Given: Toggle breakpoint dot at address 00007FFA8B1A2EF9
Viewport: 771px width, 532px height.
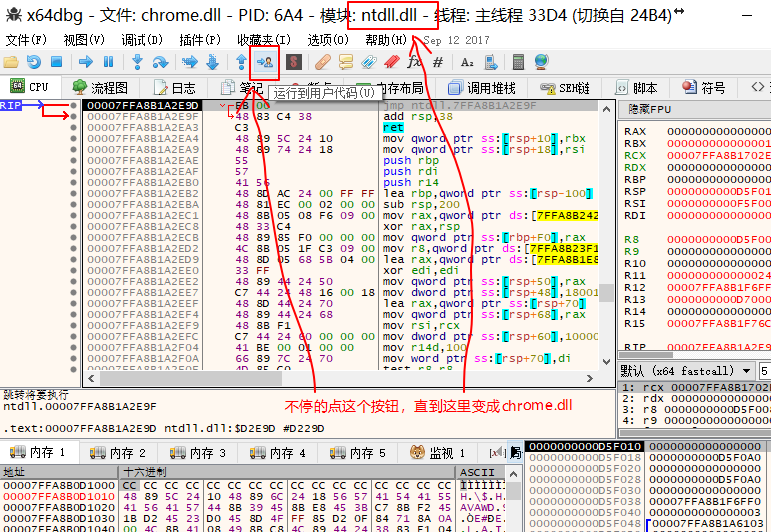Looking at the screenshot, I should [73, 325].
